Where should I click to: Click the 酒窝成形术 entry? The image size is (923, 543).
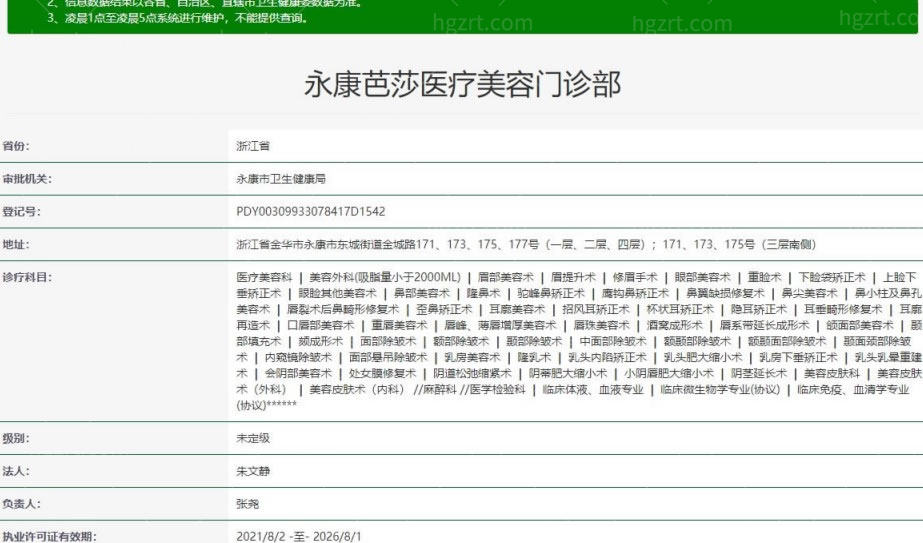(x=675, y=325)
